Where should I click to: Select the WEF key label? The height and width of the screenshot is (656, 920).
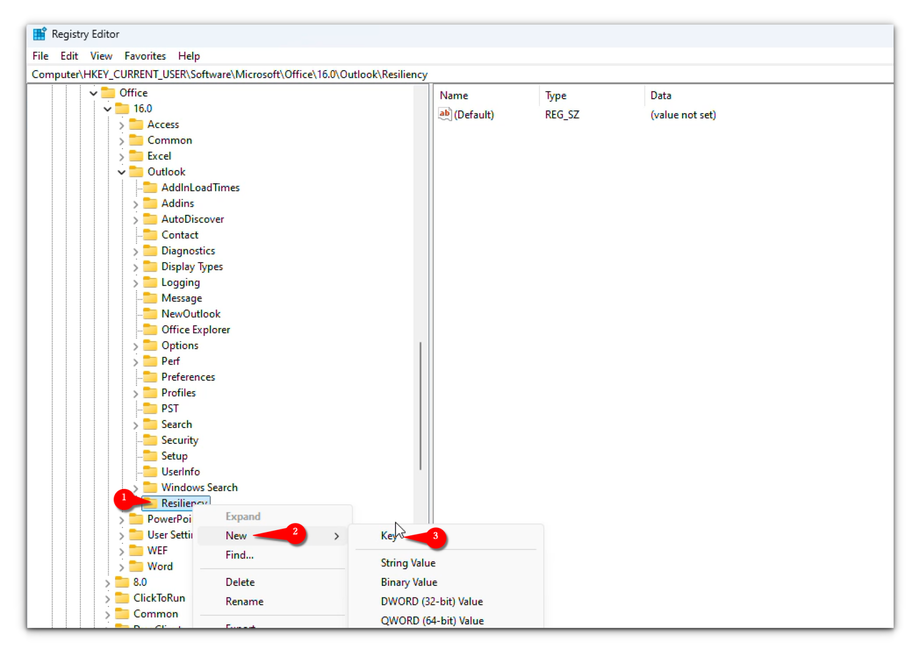(x=157, y=551)
